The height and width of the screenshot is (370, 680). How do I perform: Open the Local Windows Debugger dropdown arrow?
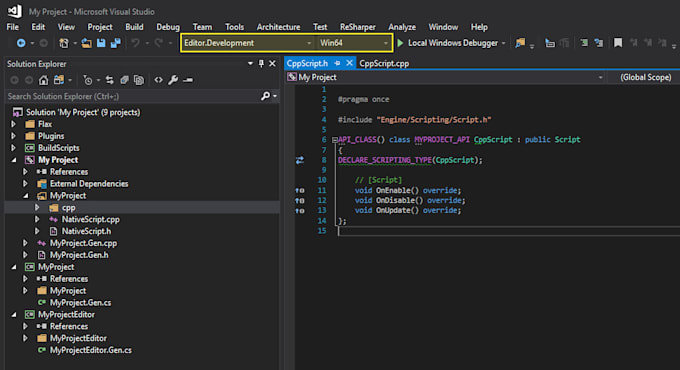click(x=503, y=43)
